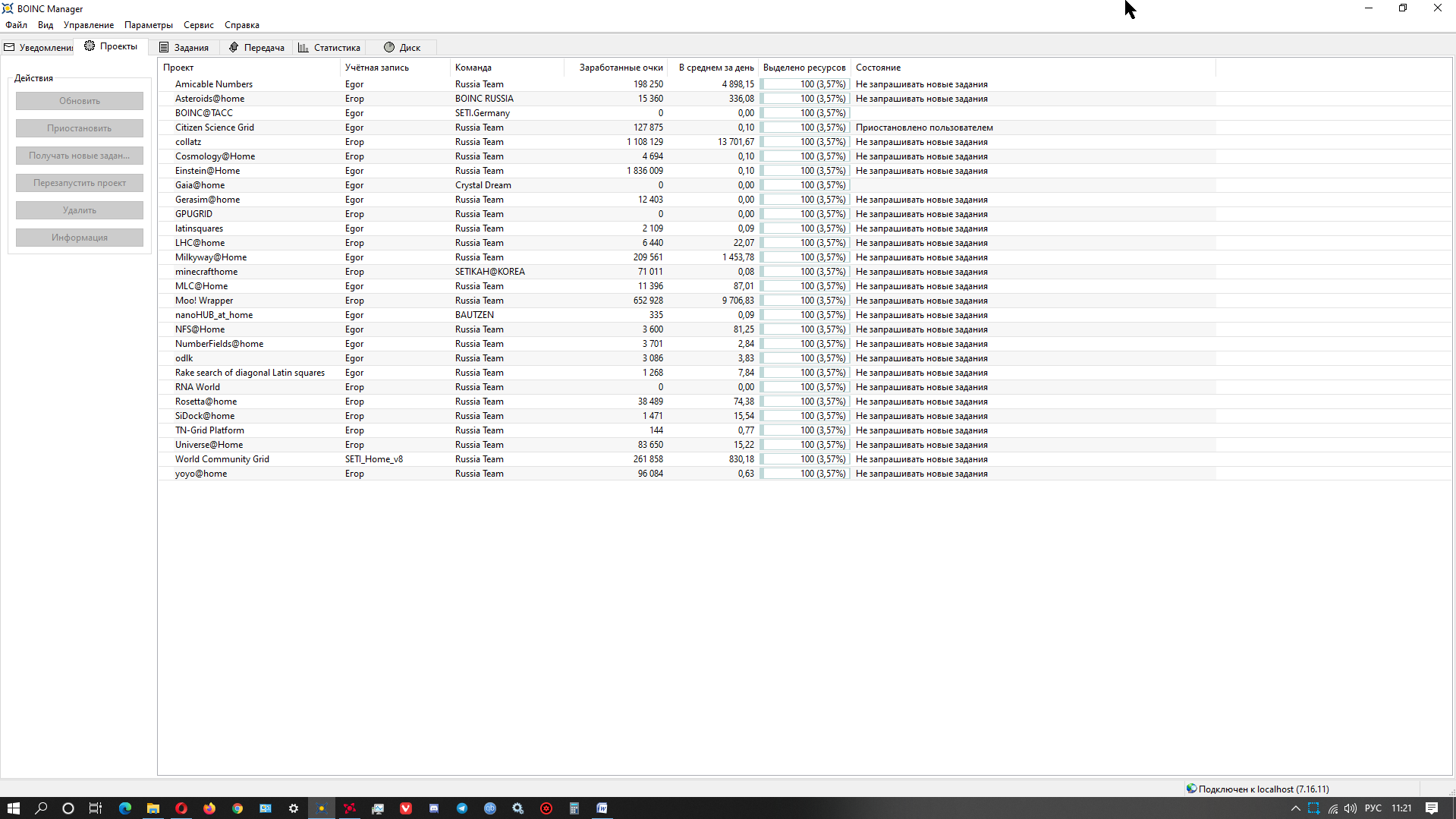Sort by Учётная запись column header
The height and width of the screenshot is (819, 1456).
[395, 68]
